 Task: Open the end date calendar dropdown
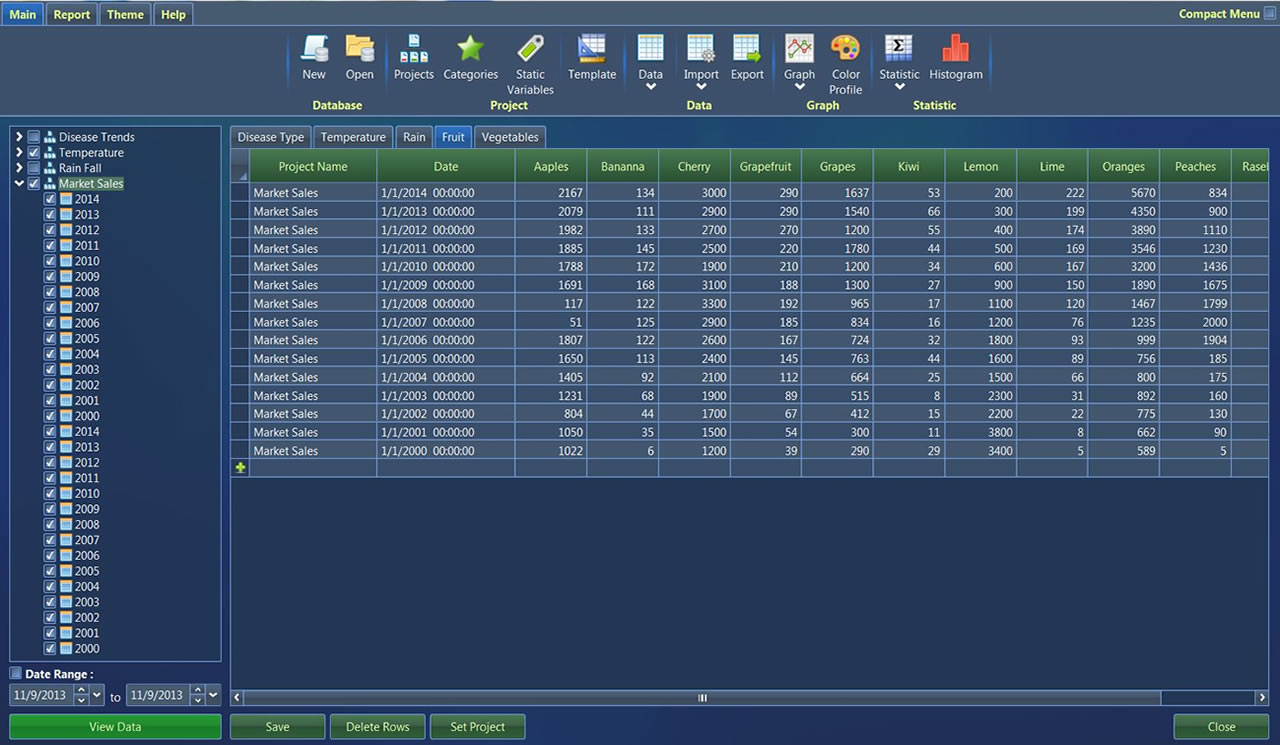click(x=213, y=695)
